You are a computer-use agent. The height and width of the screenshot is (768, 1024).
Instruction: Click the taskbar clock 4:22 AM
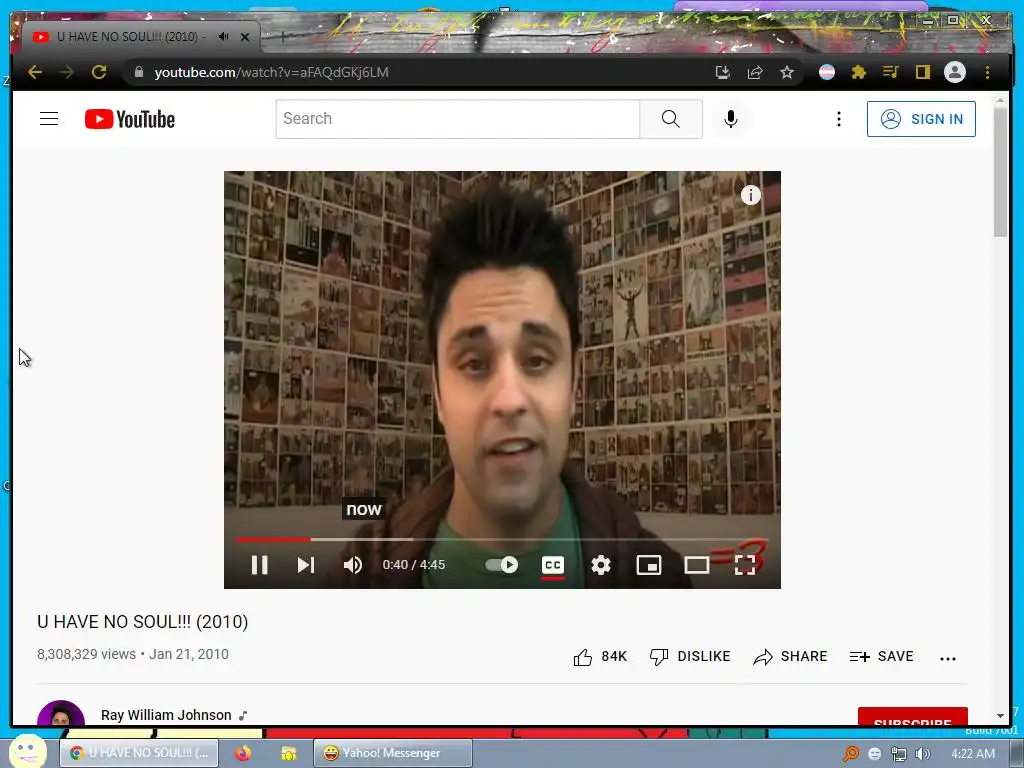pos(972,754)
